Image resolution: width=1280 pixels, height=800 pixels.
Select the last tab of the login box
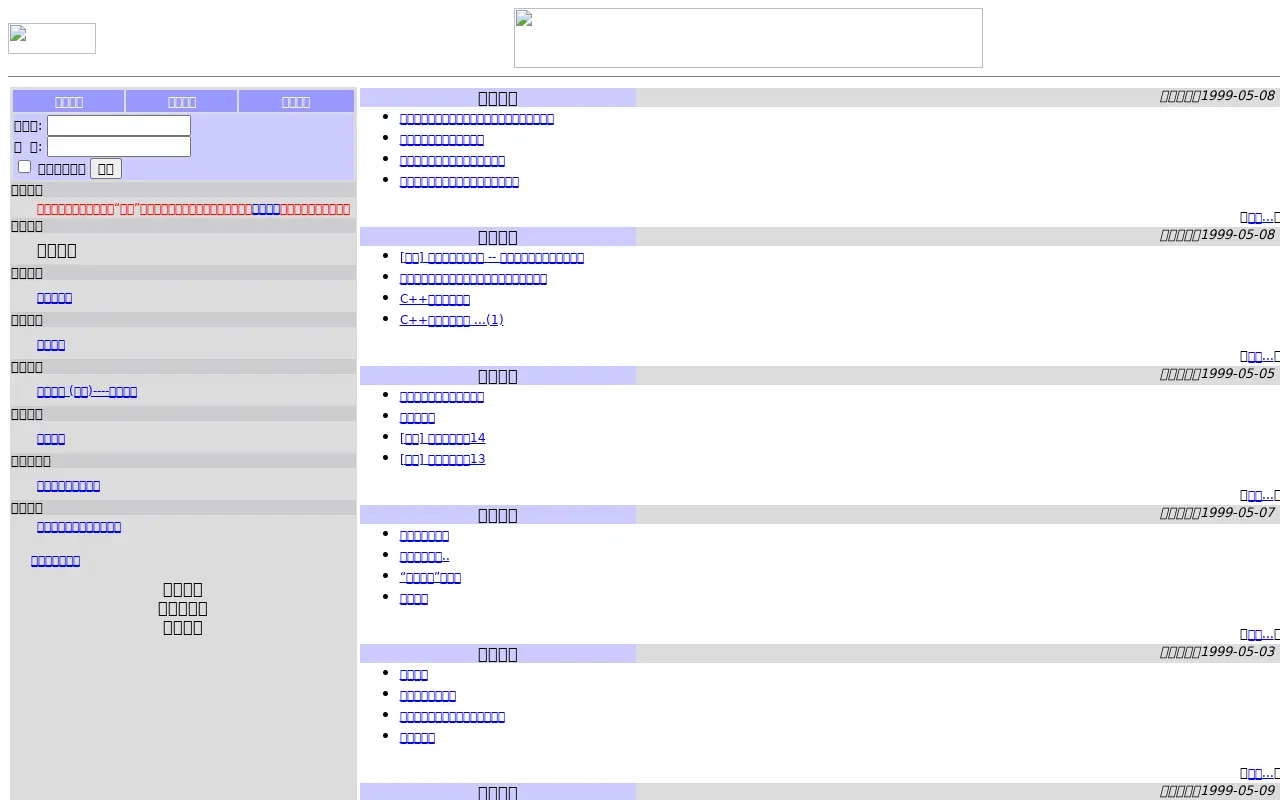(296, 102)
